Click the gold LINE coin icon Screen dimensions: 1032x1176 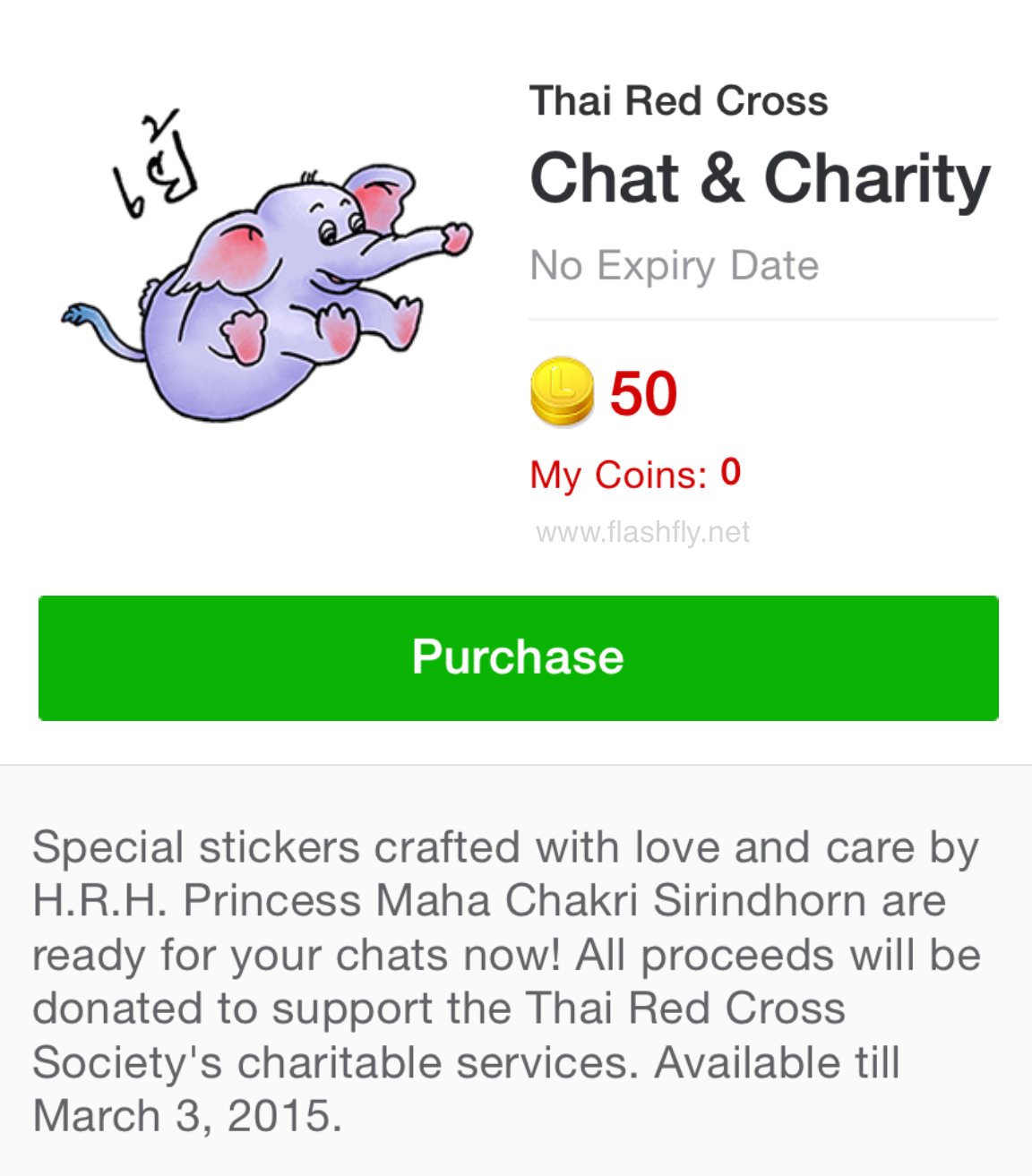point(562,391)
